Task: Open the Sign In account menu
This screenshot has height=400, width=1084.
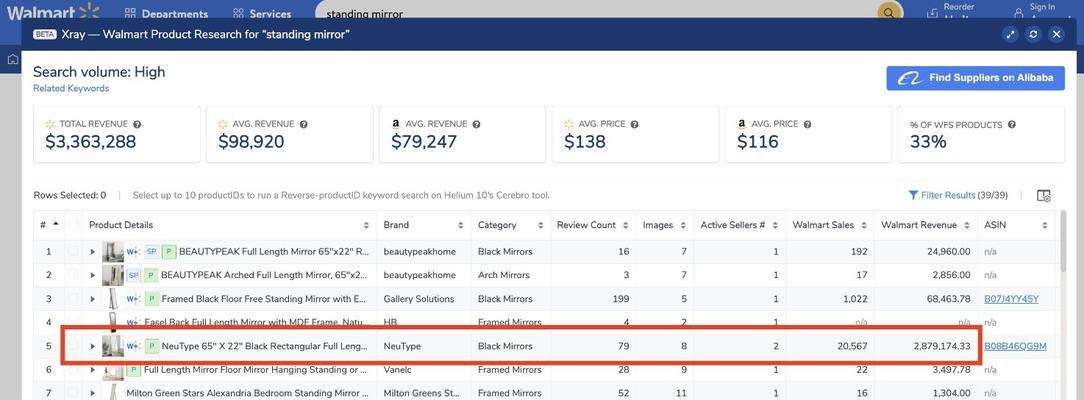Action: coord(1035,11)
